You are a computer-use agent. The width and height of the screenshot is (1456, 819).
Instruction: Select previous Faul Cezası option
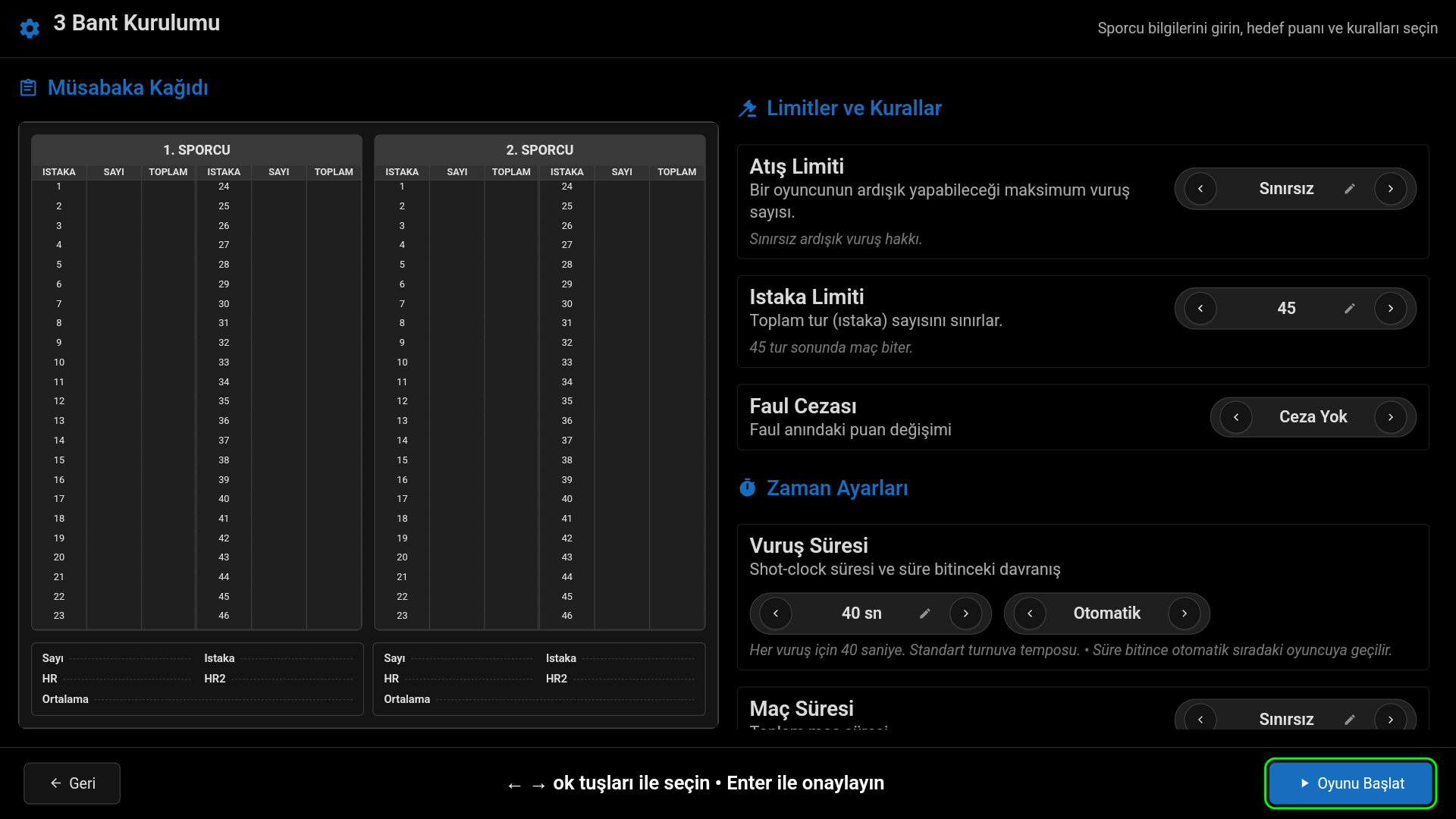(x=1236, y=417)
